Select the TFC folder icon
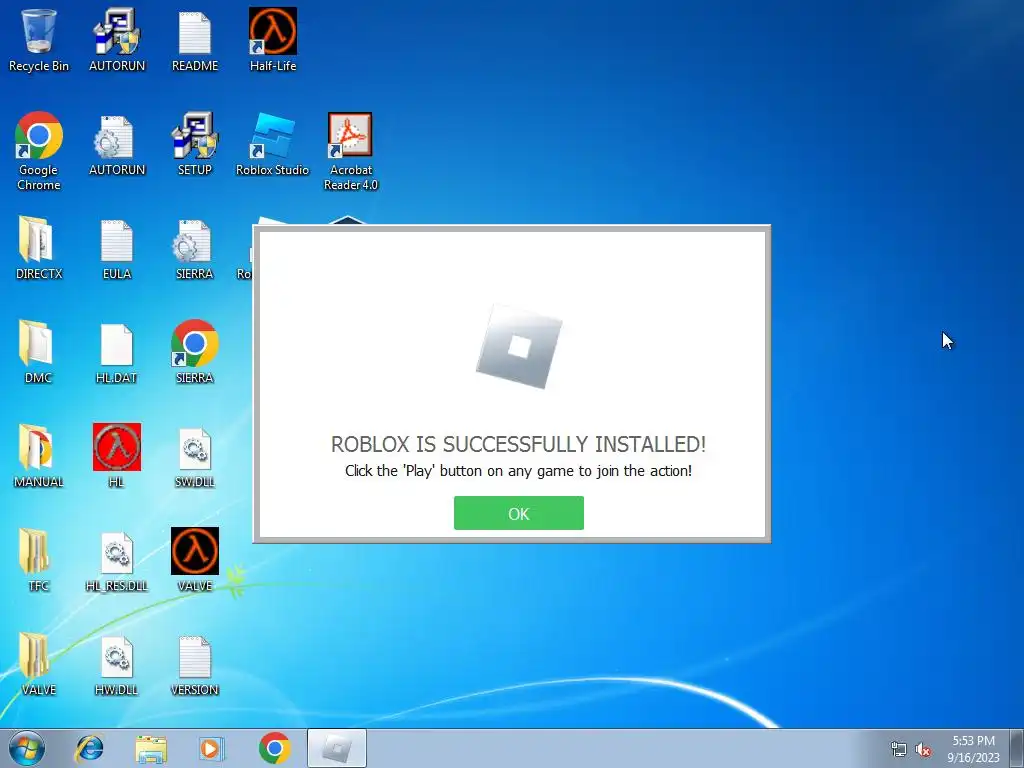 tap(39, 560)
